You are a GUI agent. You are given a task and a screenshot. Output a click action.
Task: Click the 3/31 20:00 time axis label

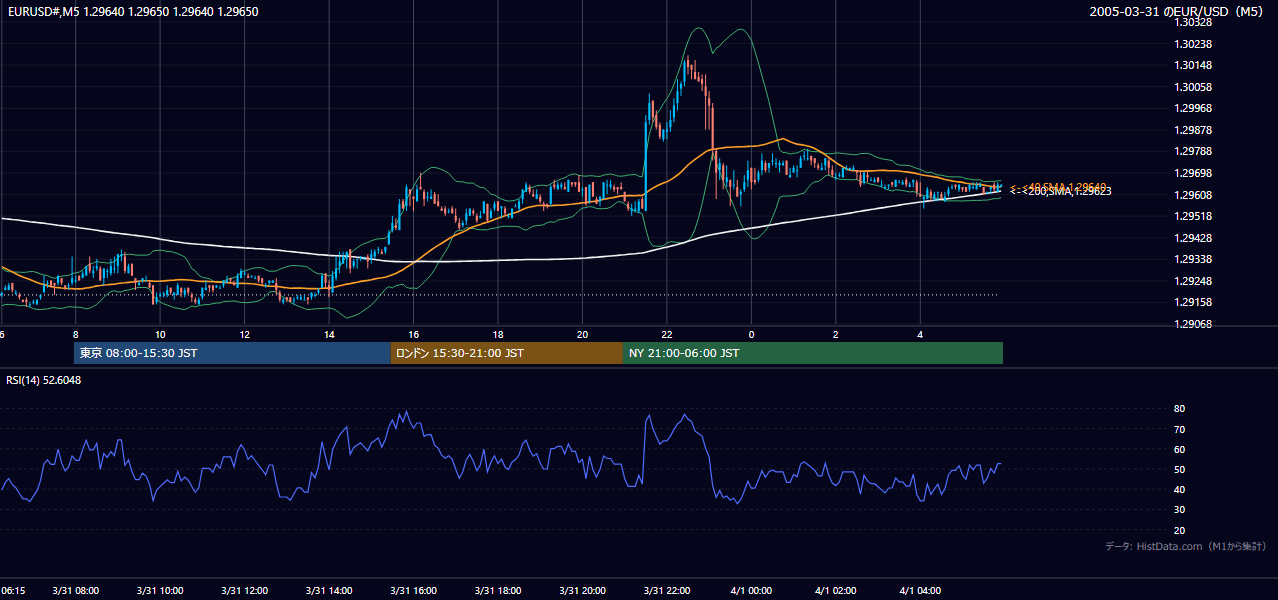pyautogui.click(x=583, y=591)
